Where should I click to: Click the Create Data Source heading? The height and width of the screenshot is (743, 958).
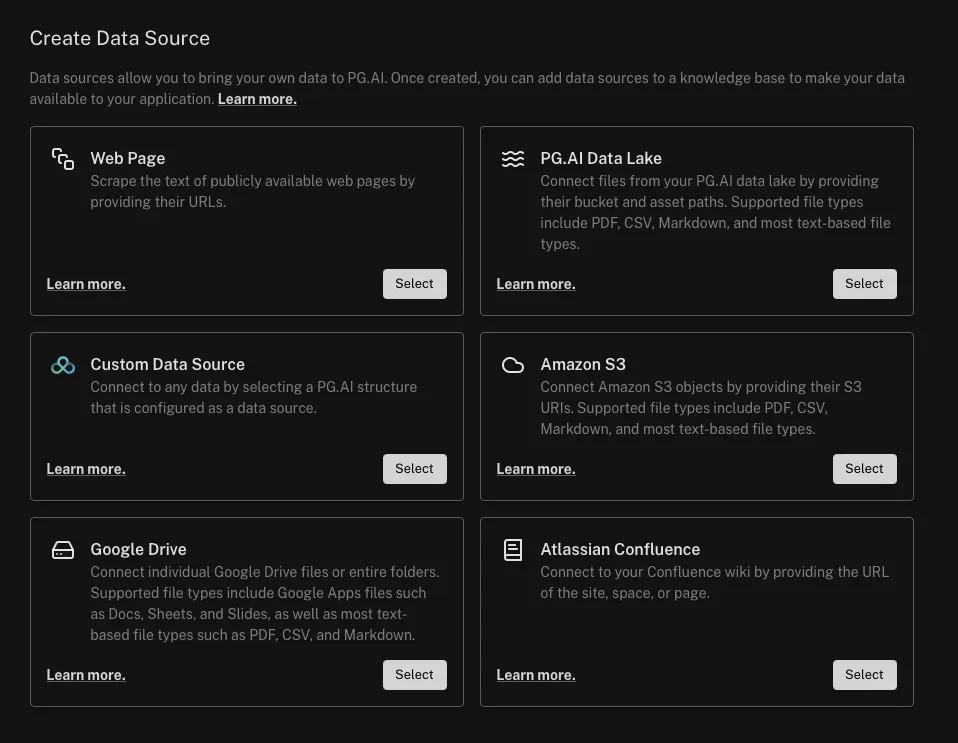(x=120, y=38)
